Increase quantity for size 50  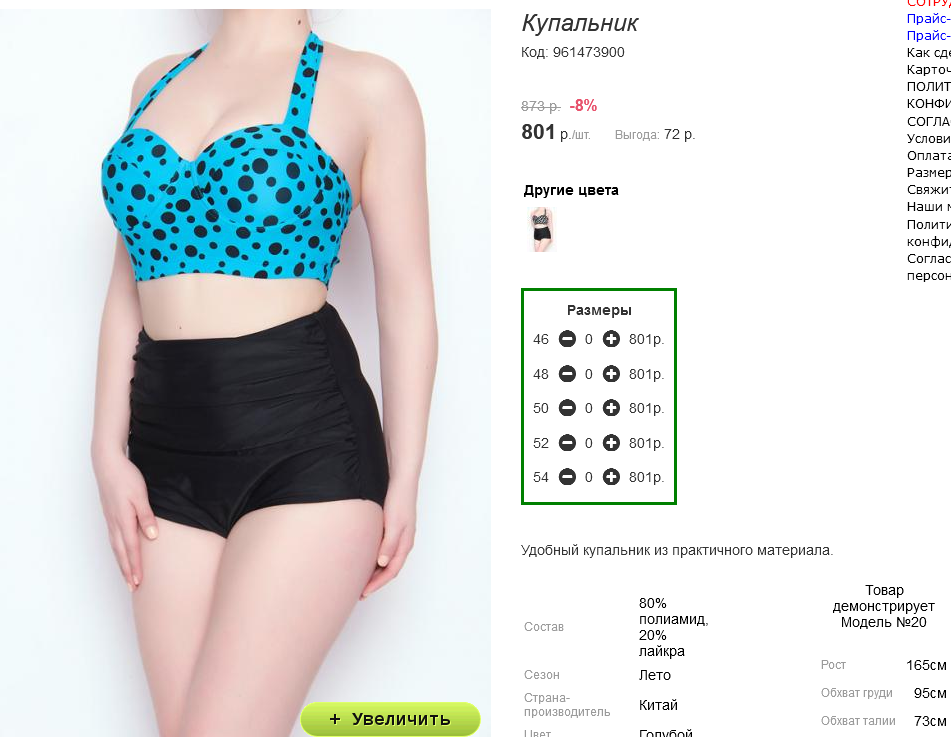[x=611, y=408]
